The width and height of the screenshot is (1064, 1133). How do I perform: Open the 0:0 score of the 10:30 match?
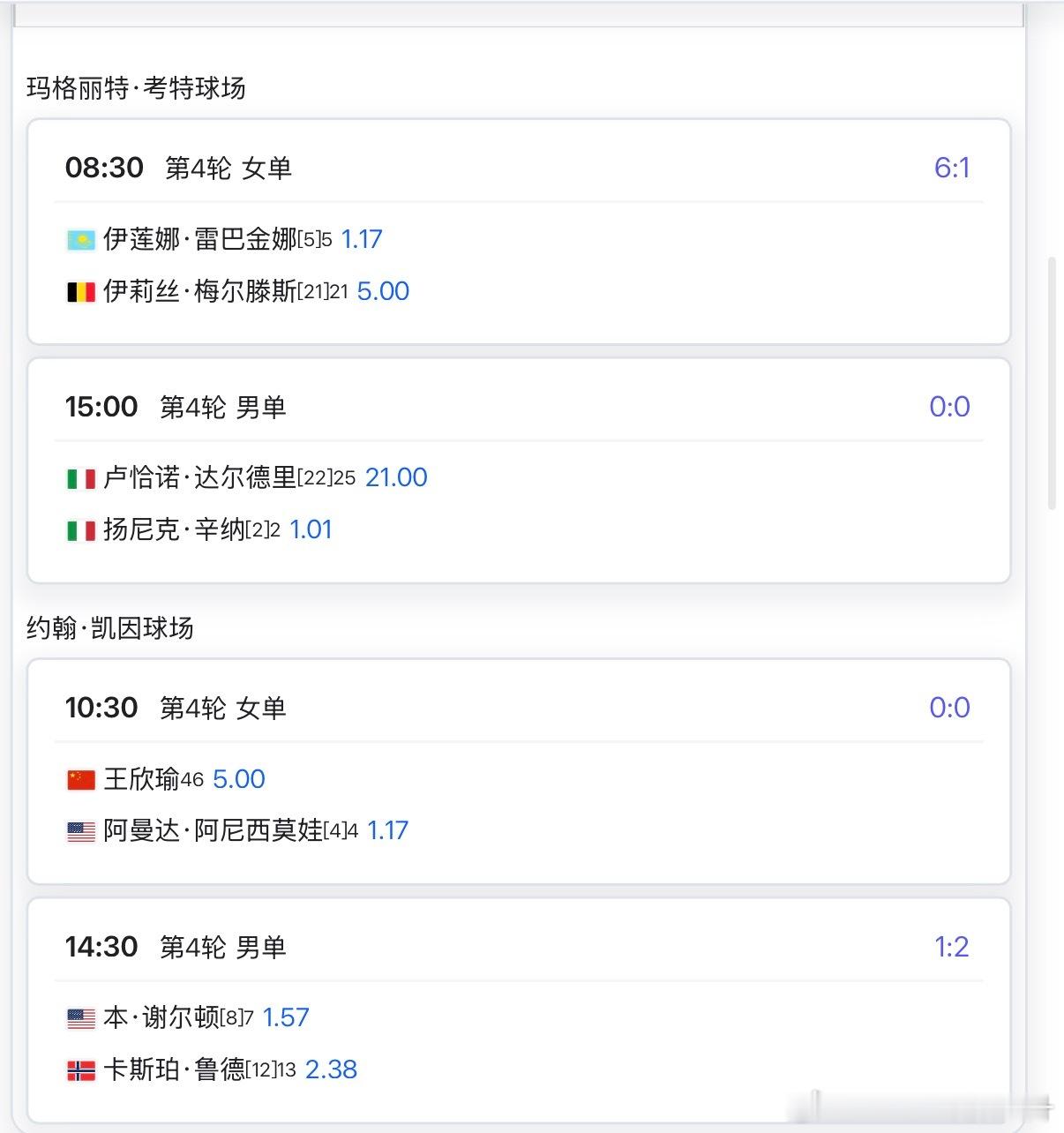(x=951, y=707)
